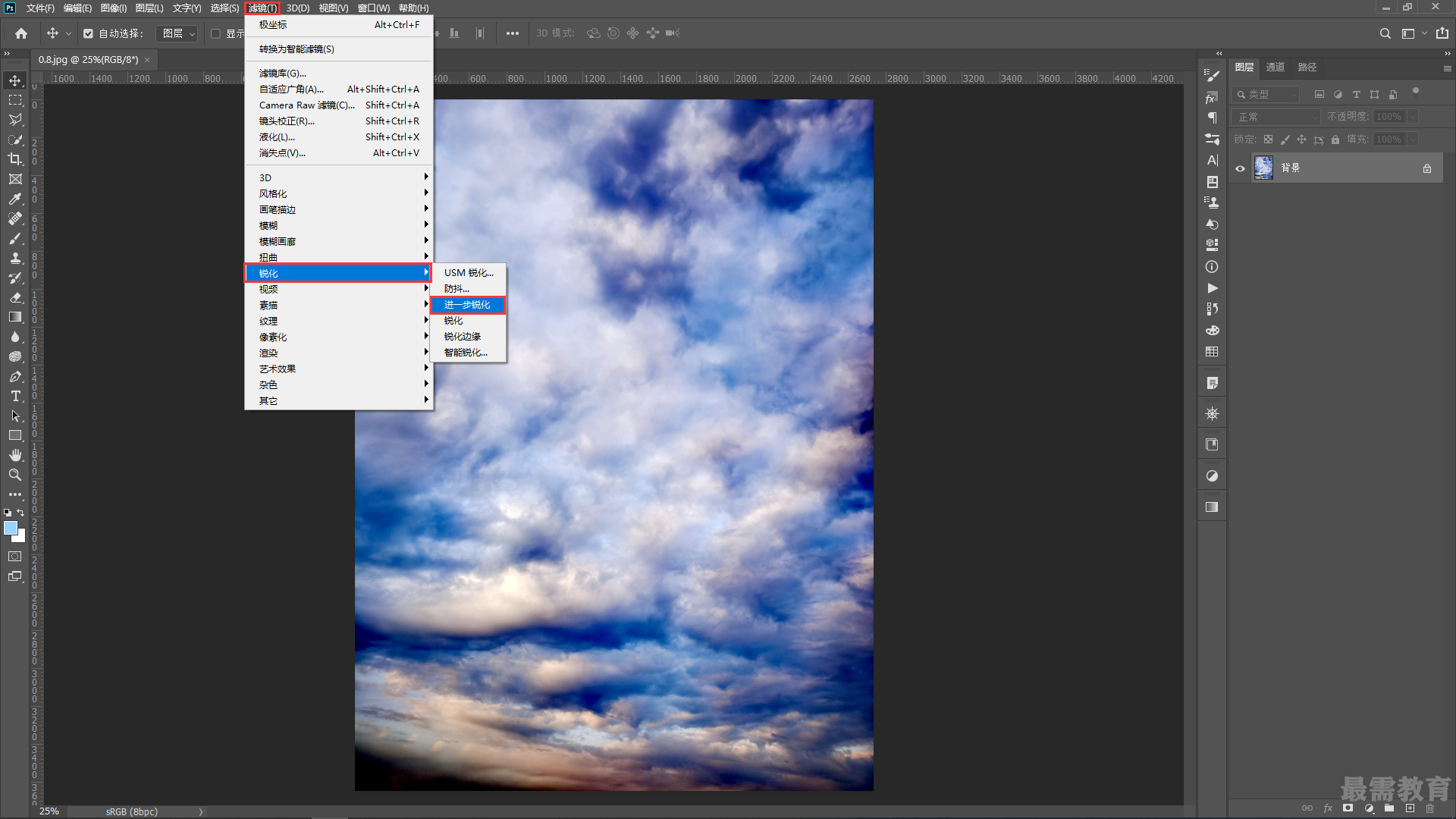Viewport: 1456px width, 819px height.
Task: Open the Home screen icon
Action: (x=21, y=33)
